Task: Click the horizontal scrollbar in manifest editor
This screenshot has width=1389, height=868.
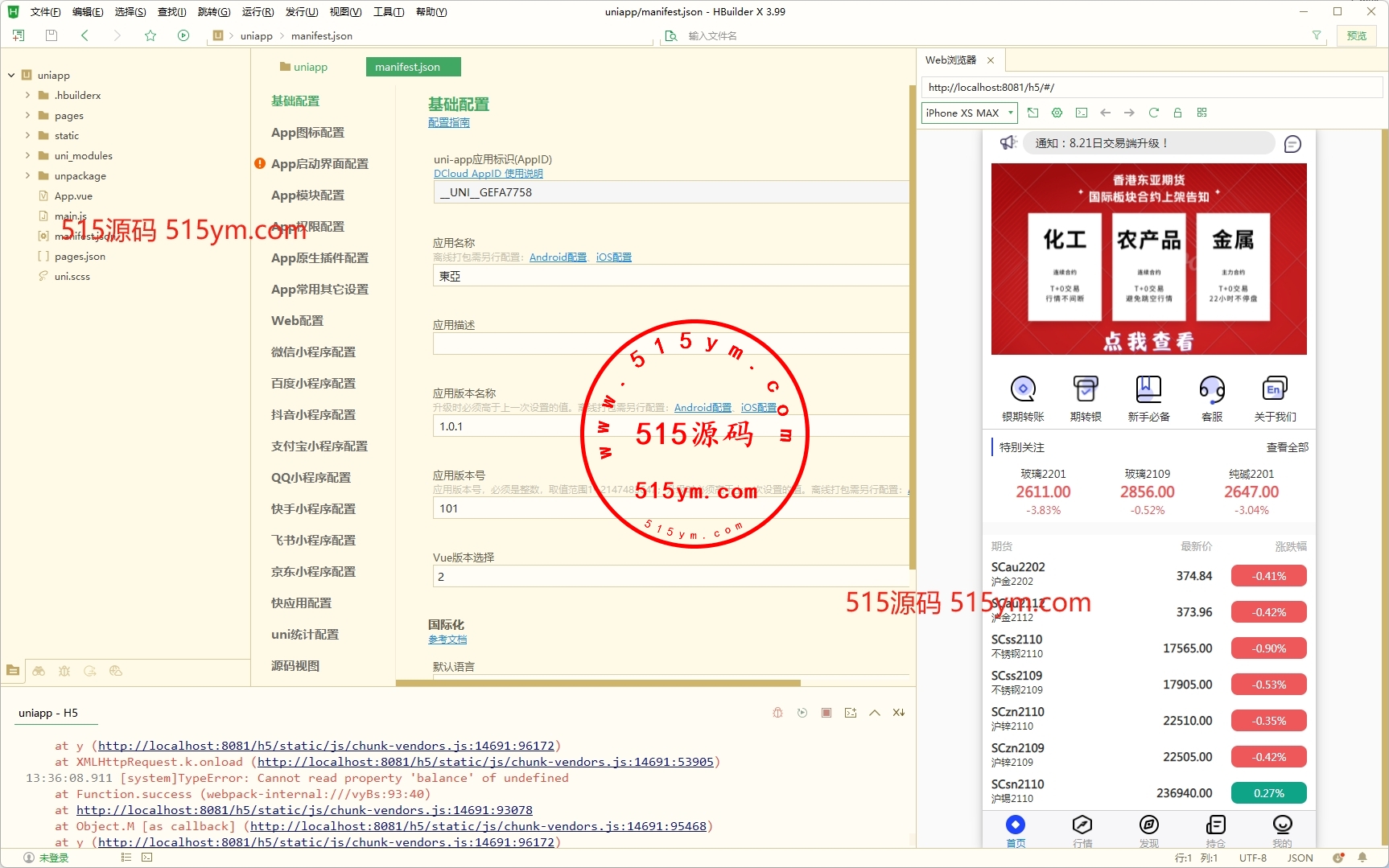Action: (x=597, y=683)
